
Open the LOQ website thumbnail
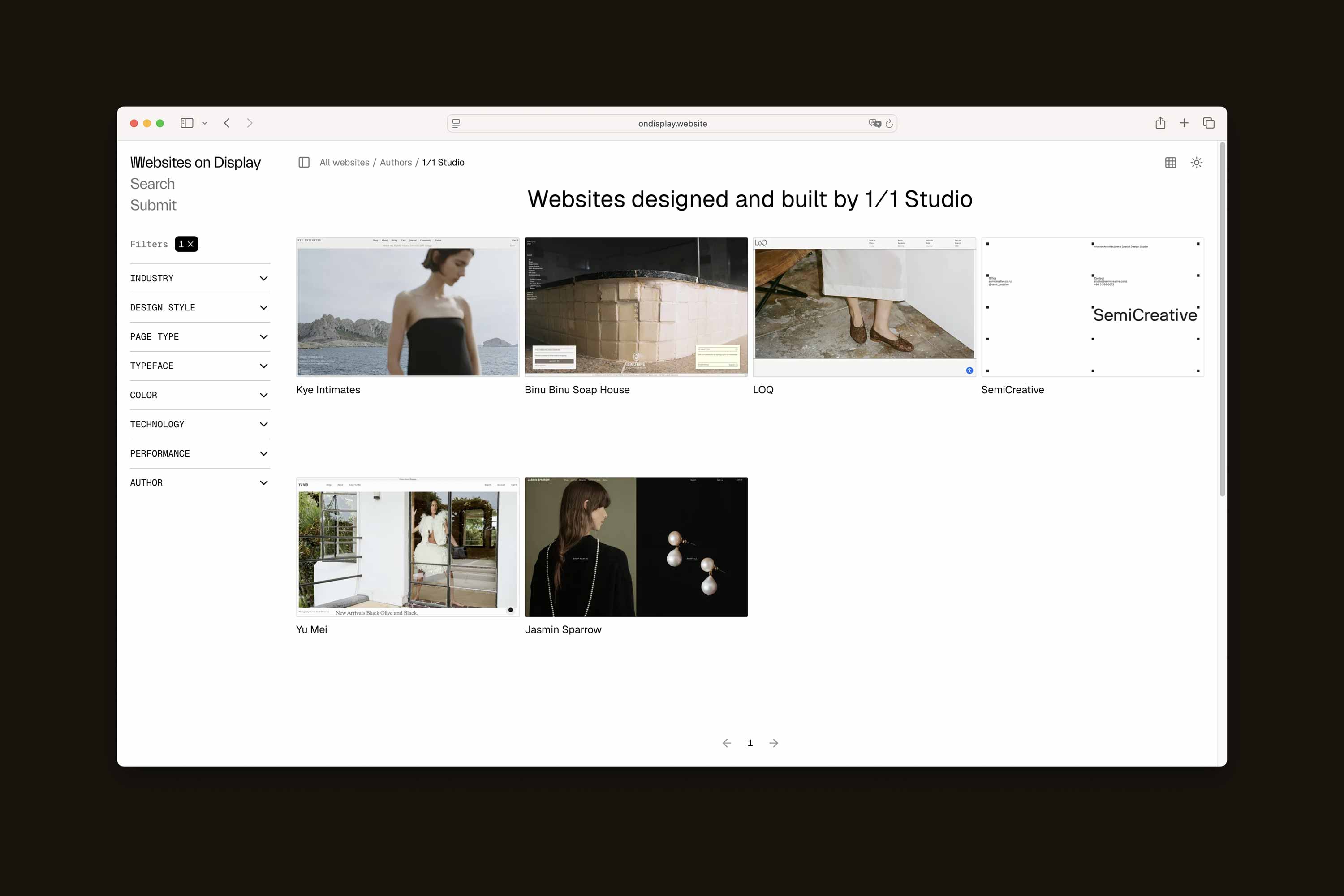click(x=865, y=307)
